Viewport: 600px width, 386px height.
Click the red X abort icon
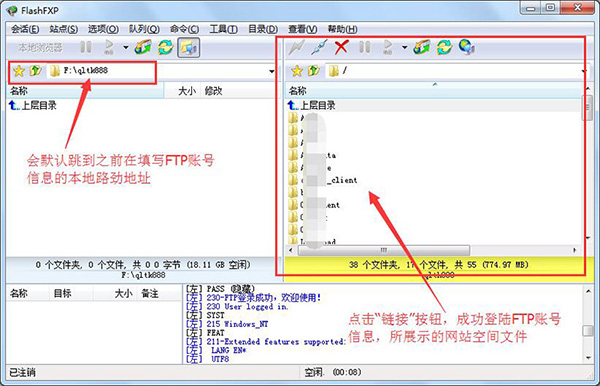[x=341, y=47]
